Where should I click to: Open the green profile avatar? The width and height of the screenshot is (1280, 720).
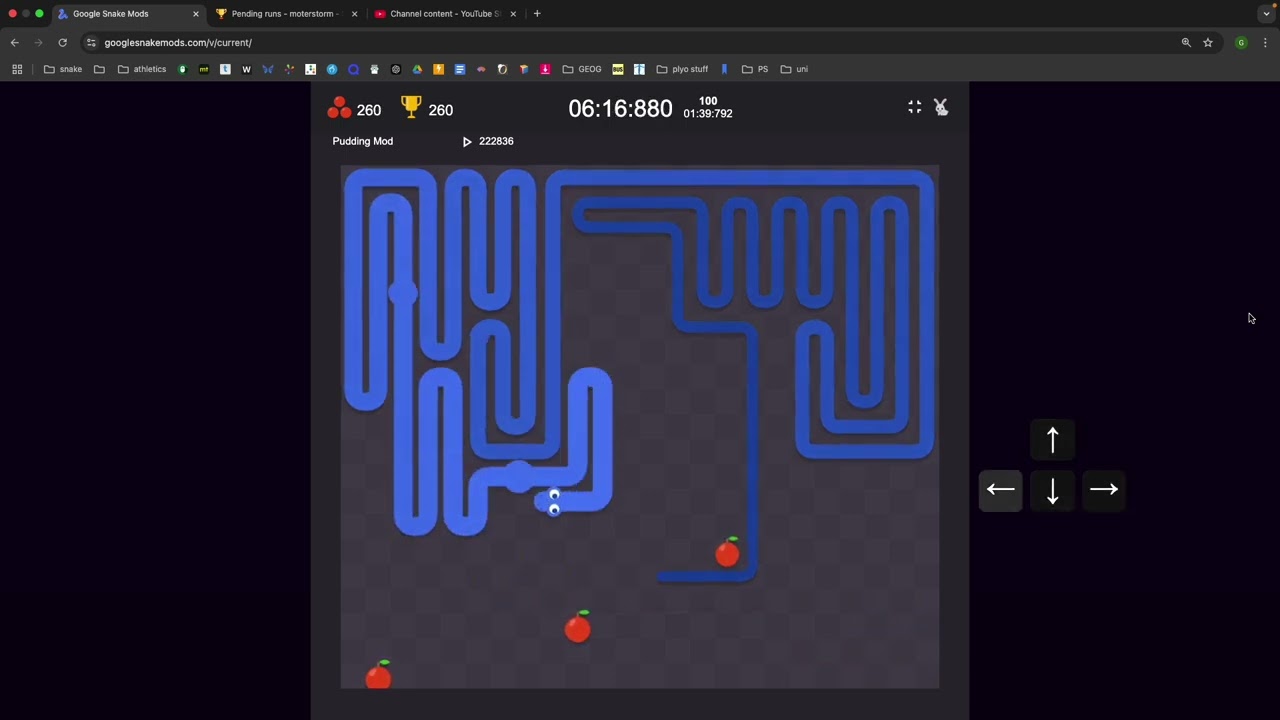tap(1241, 43)
